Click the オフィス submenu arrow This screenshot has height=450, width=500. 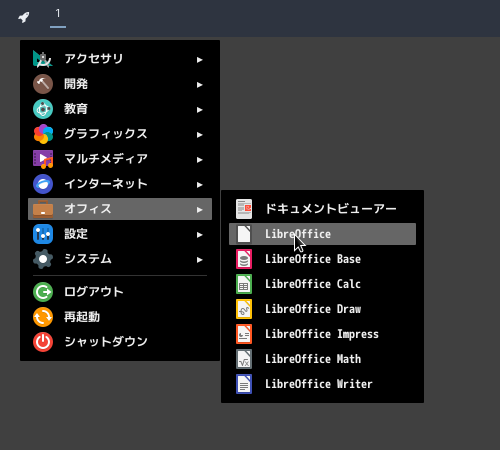[x=199, y=210]
